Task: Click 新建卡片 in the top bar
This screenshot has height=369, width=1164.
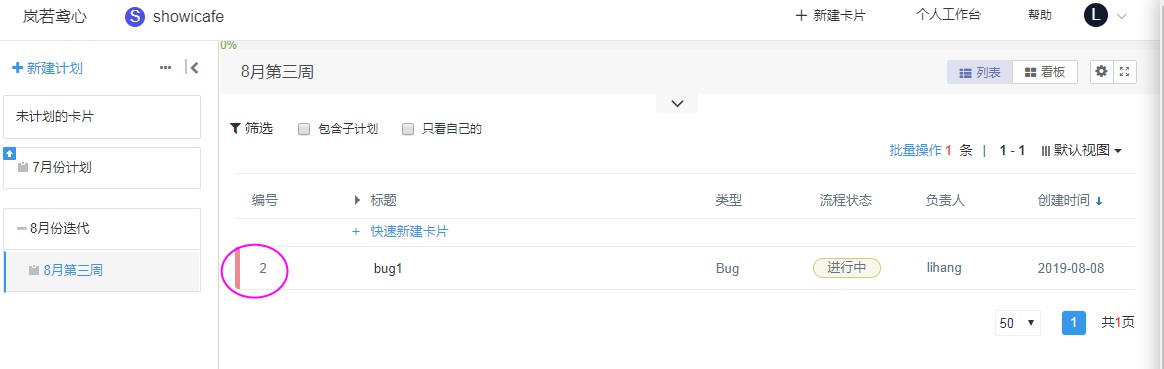Action: 830,16
